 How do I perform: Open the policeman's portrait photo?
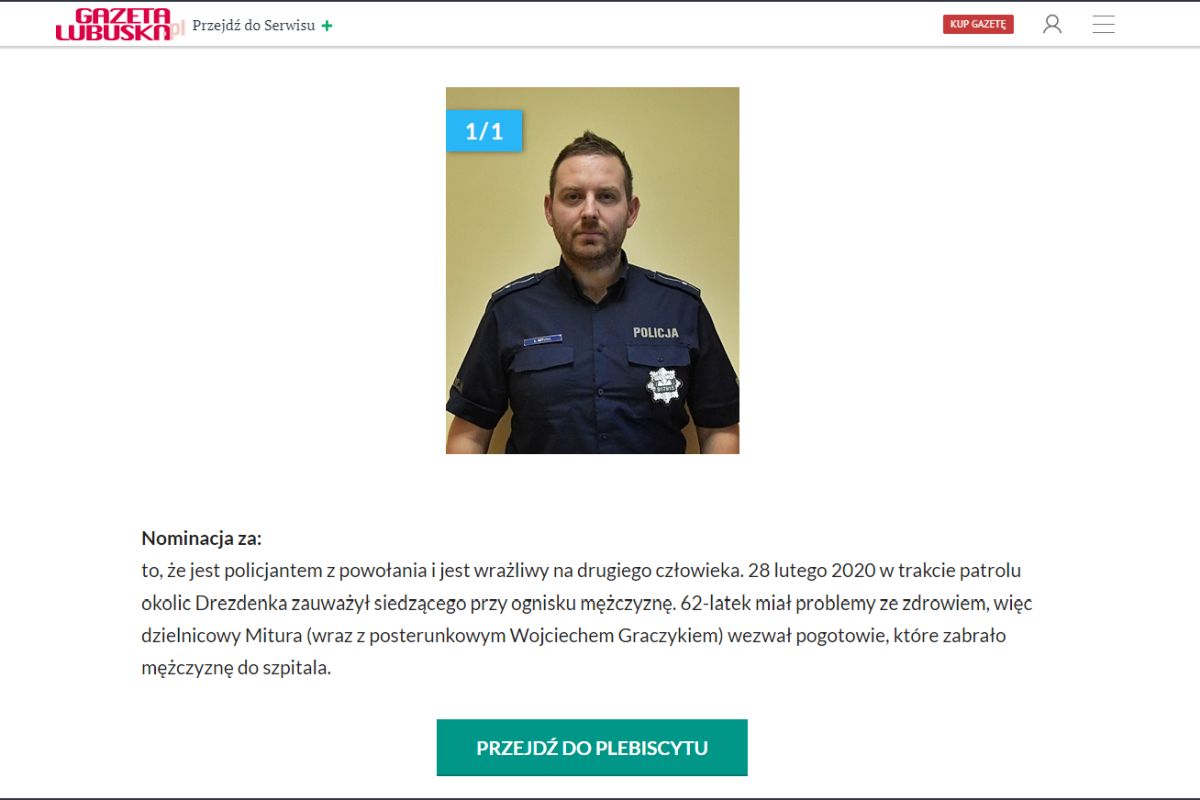pos(592,270)
